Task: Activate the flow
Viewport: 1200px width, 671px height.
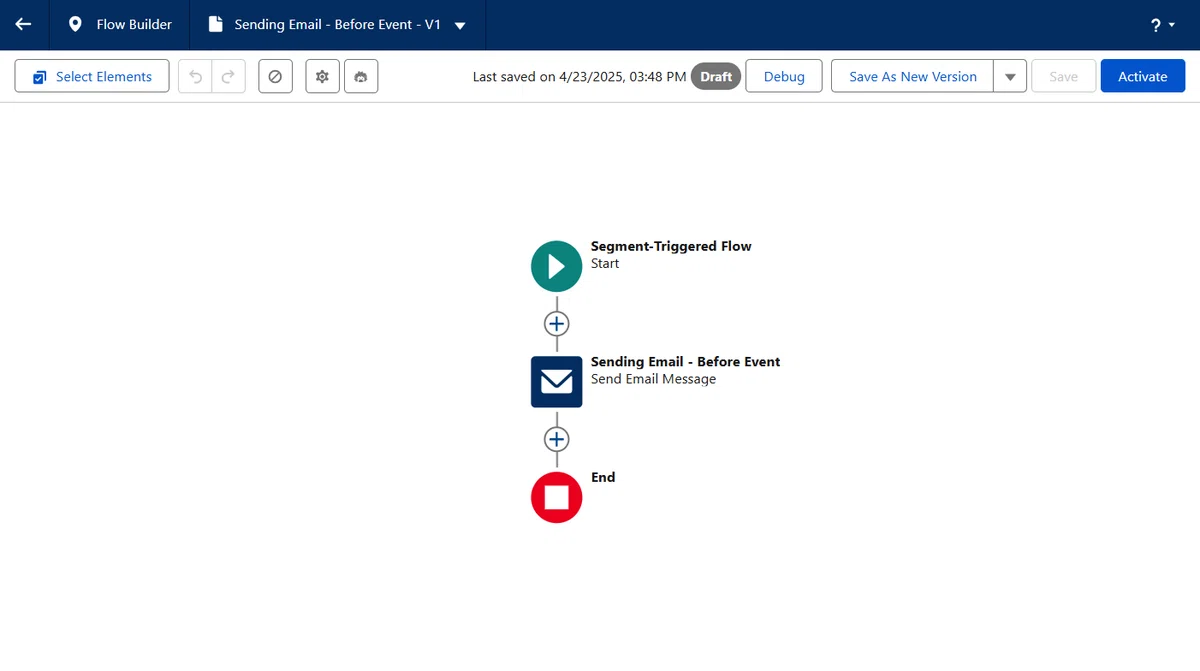Action: (x=1143, y=76)
